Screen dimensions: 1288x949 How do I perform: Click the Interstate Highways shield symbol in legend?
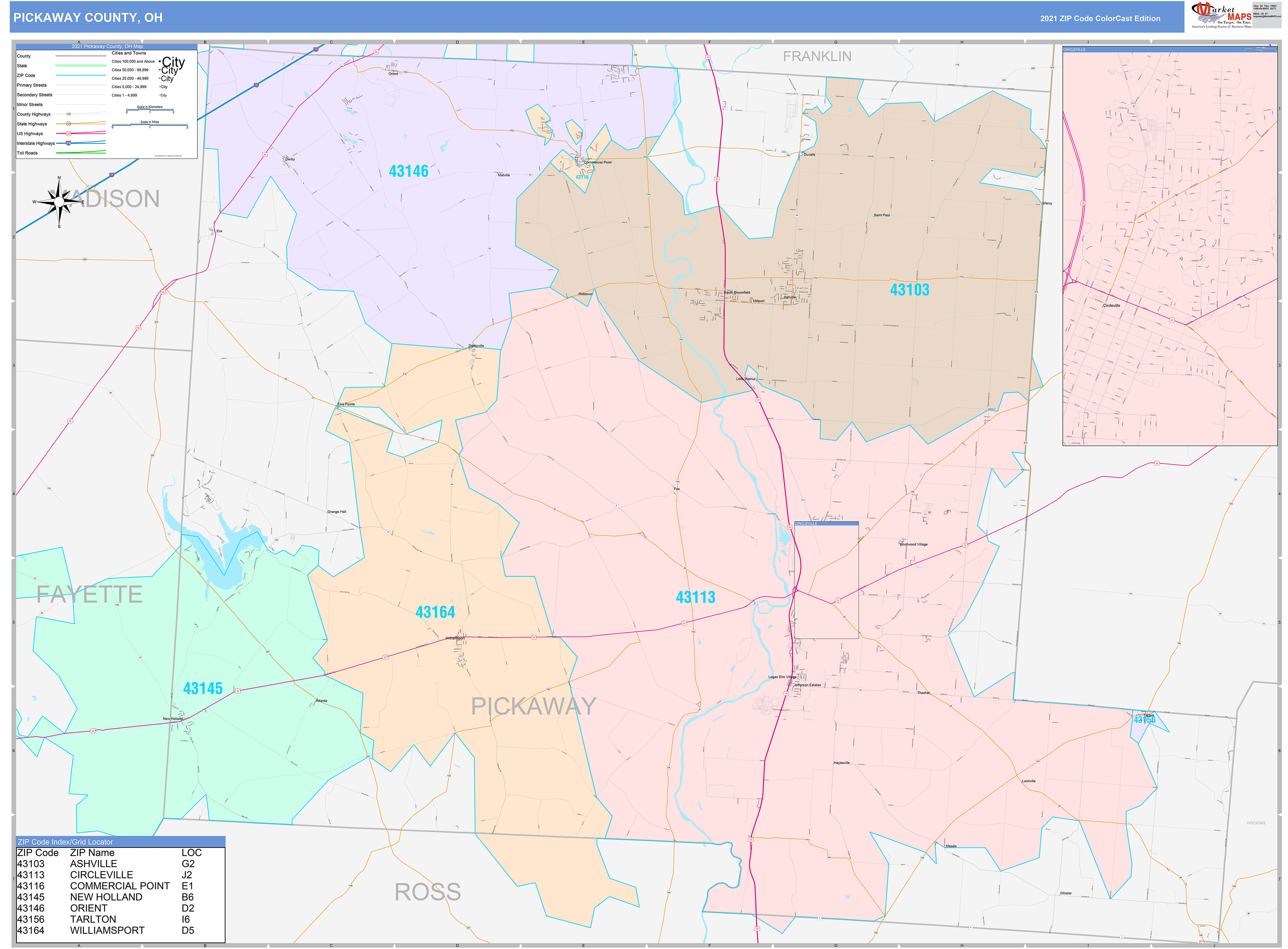68,143
